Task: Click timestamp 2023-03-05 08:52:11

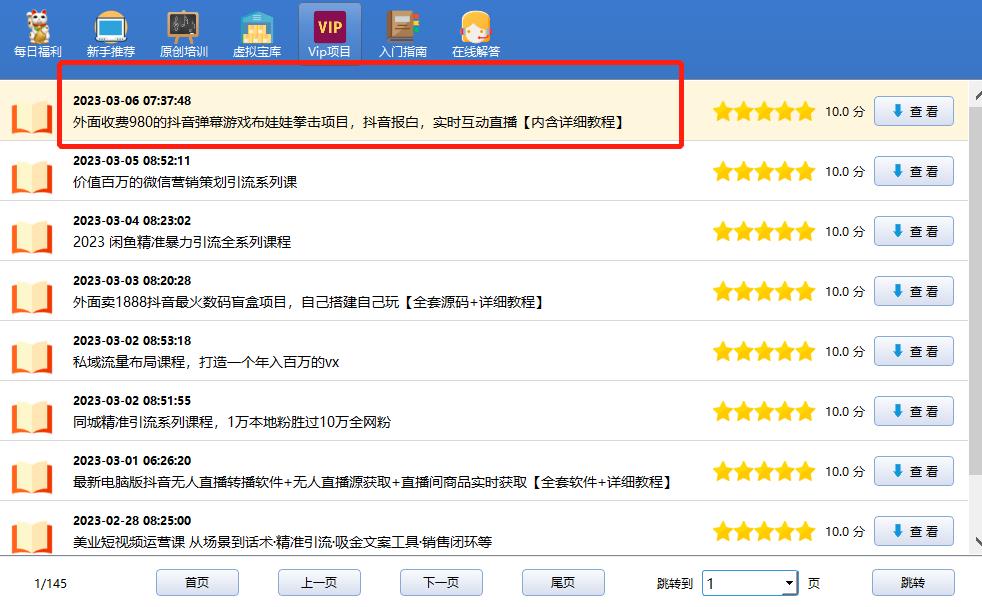Action: point(132,161)
